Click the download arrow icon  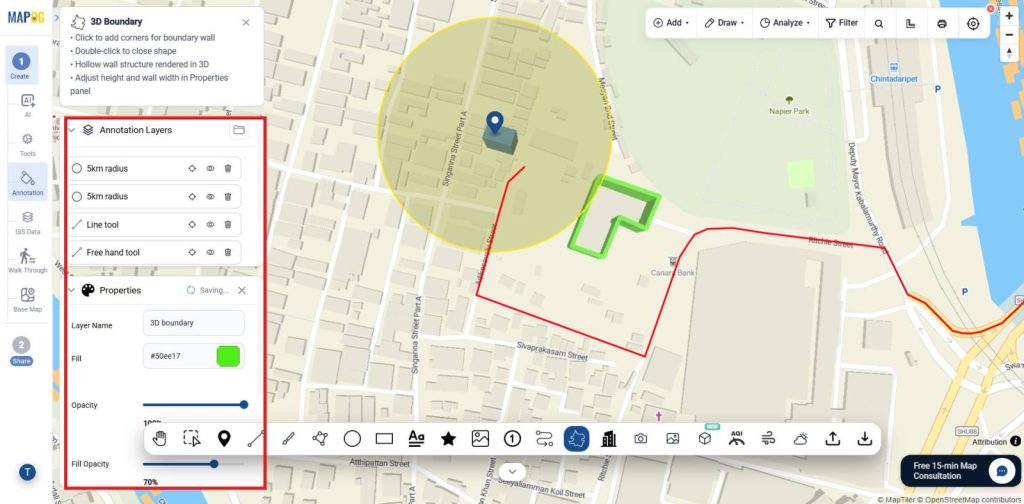(x=865, y=439)
